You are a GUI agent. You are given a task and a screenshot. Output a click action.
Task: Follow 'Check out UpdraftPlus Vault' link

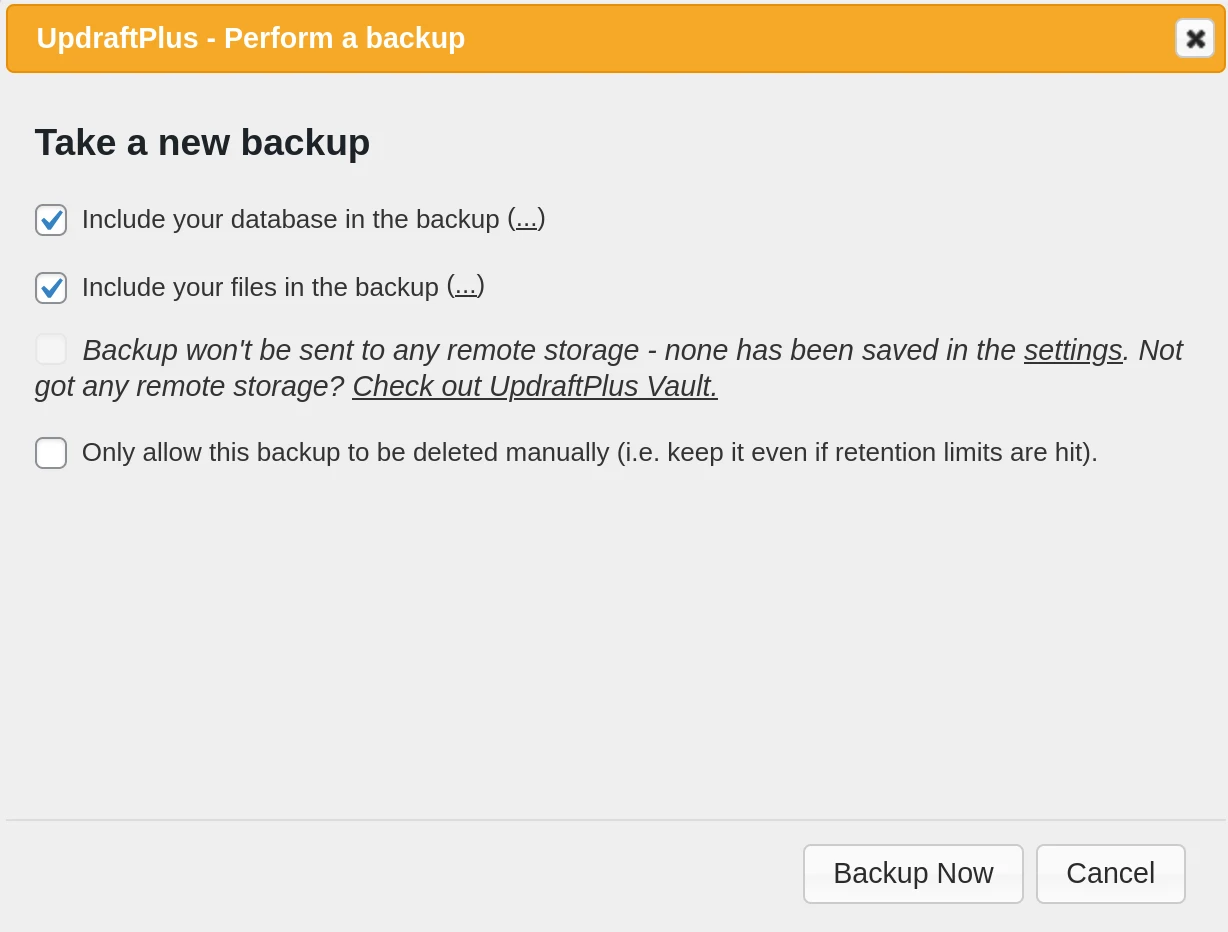[x=534, y=386]
